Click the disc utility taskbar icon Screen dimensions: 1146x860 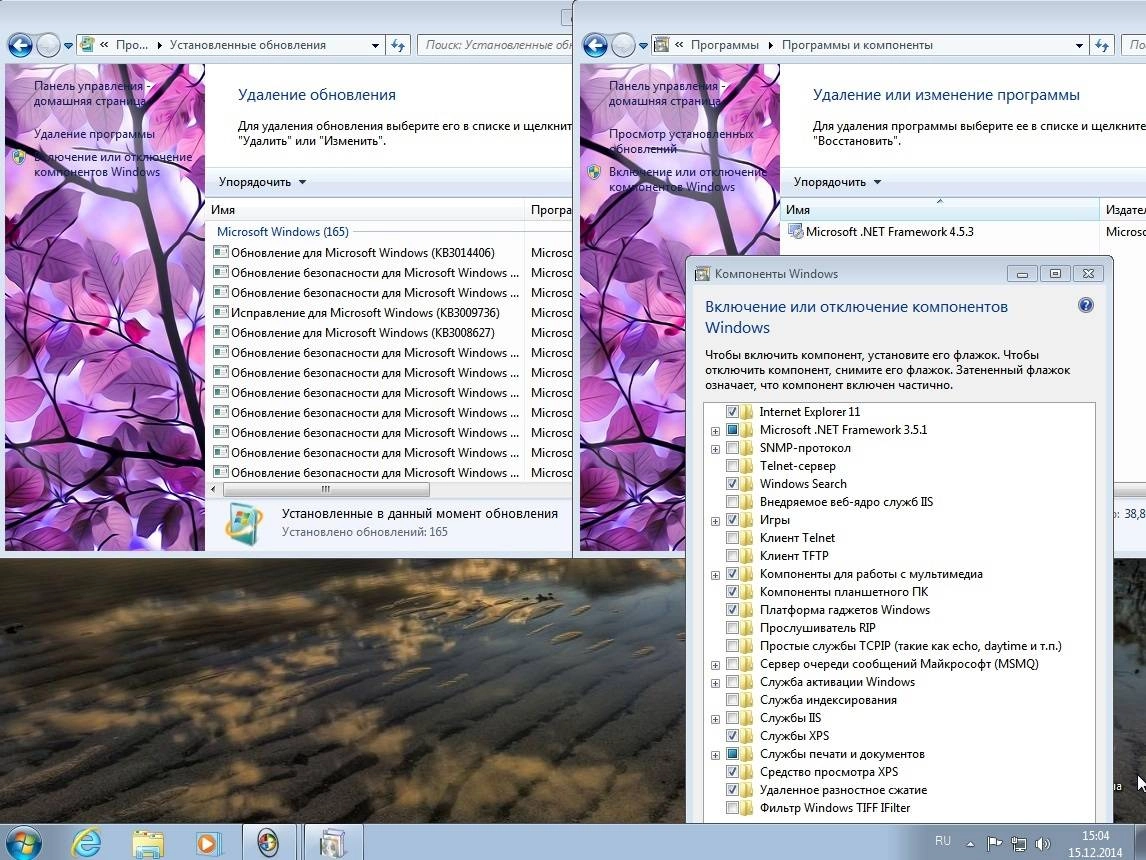(268, 843)
